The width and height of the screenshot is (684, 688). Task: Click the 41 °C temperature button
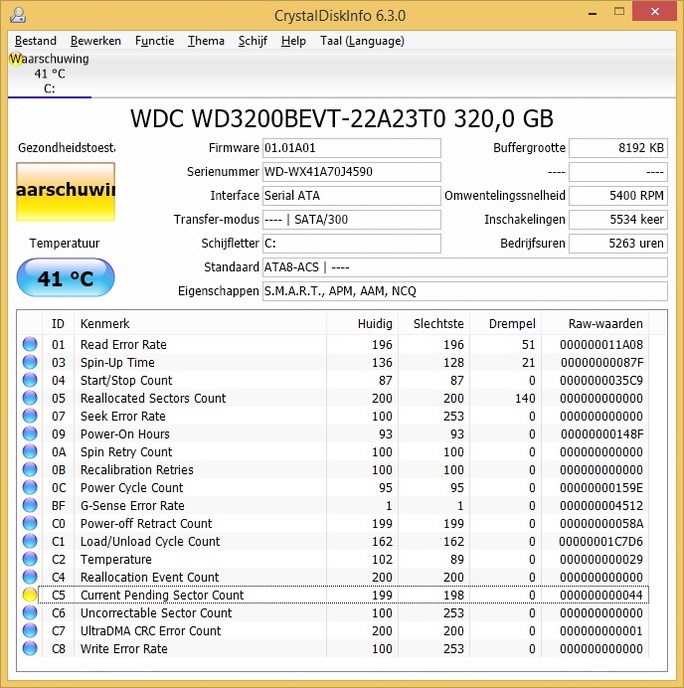click(65, 278)
